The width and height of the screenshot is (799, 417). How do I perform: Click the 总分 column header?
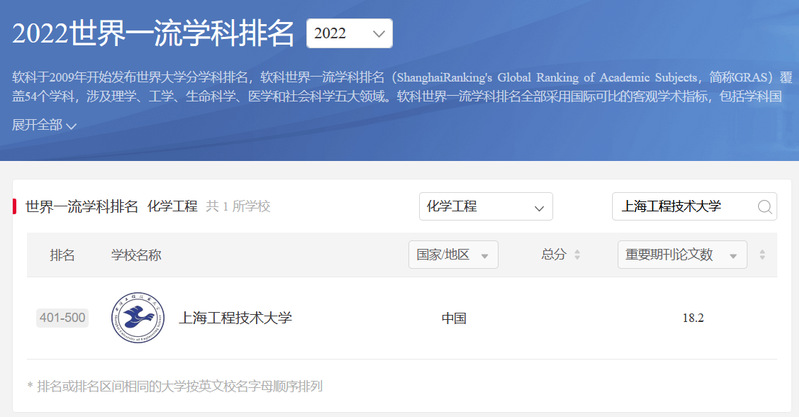(554, 255)
